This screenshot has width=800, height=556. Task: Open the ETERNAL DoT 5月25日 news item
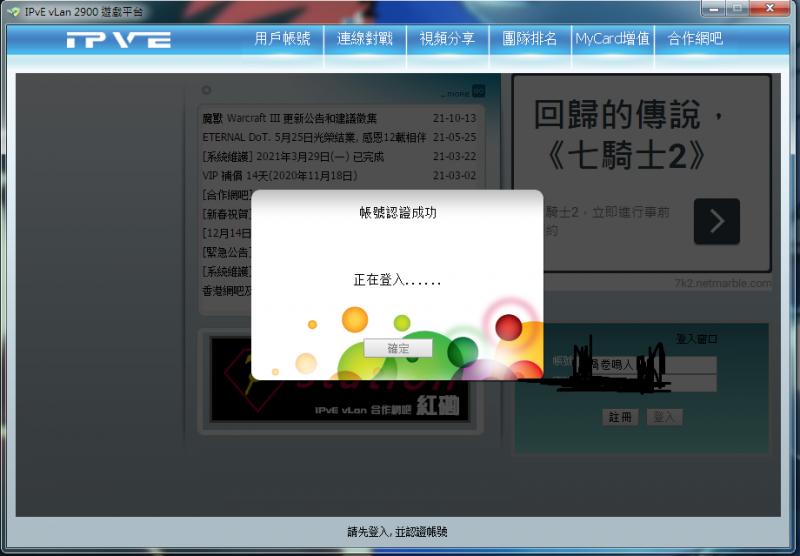pos(314,137)
